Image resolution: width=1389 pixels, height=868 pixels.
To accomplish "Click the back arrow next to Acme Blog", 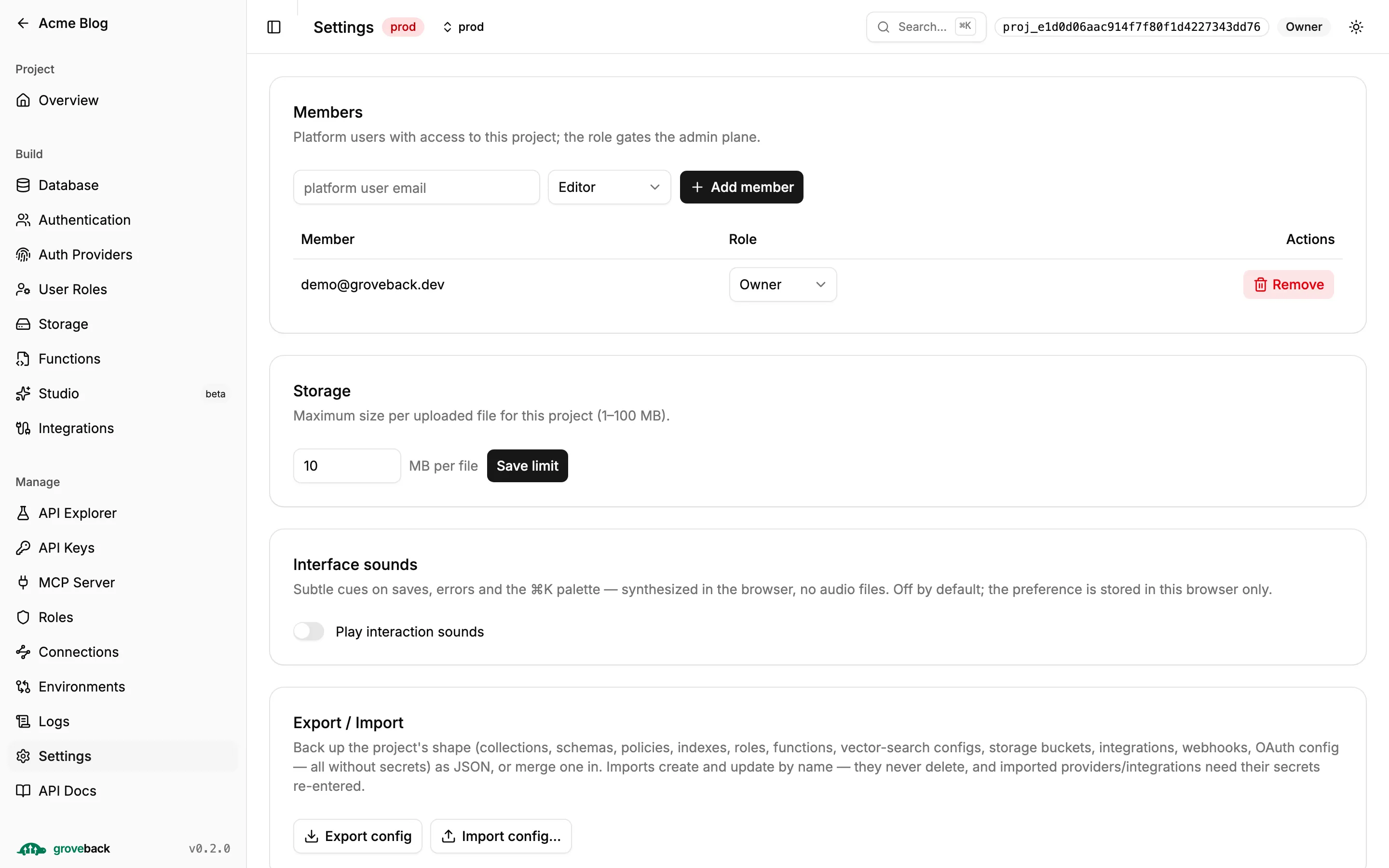I will pyautogui.click(x=23, y=23).
